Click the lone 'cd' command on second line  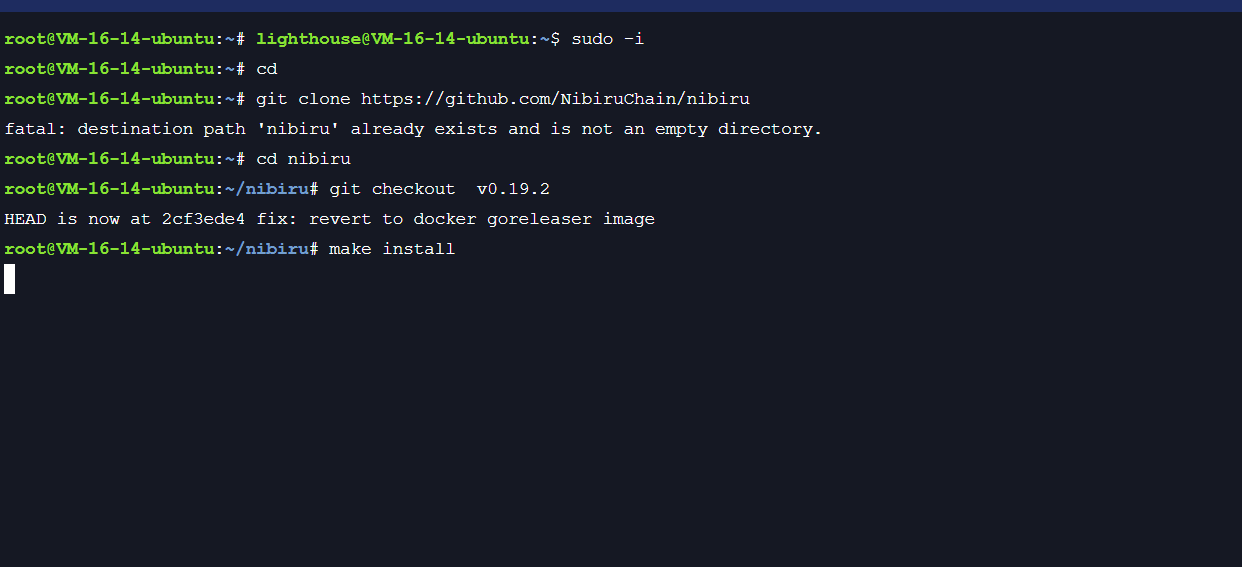click(266, 69)
